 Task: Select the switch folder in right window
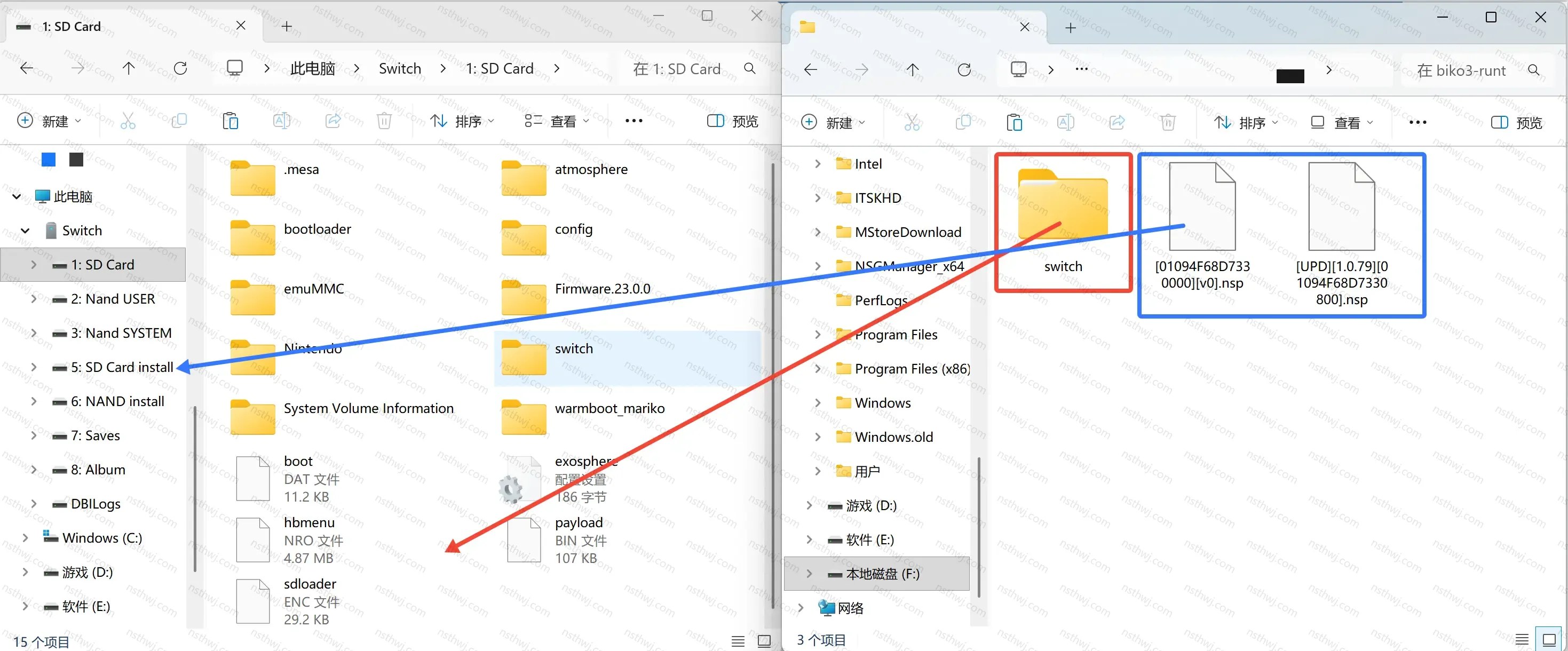coord(1063,222)
